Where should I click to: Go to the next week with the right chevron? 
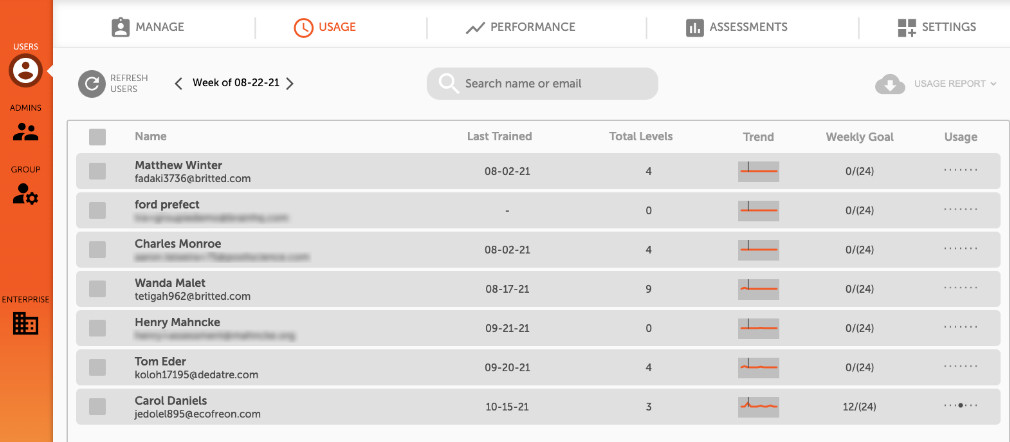(290, 83)
